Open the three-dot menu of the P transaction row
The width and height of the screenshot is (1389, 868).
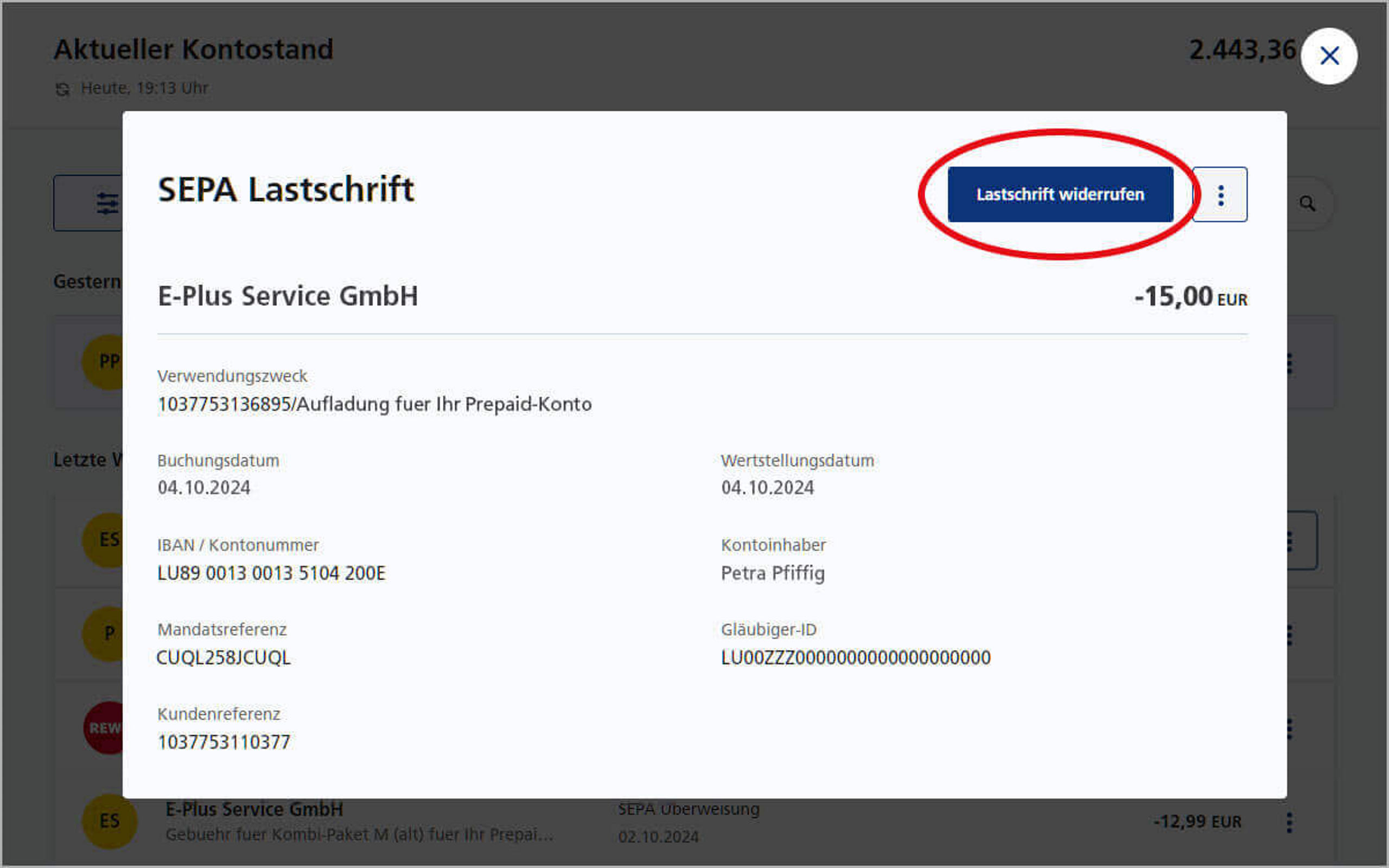[1289, 635]
